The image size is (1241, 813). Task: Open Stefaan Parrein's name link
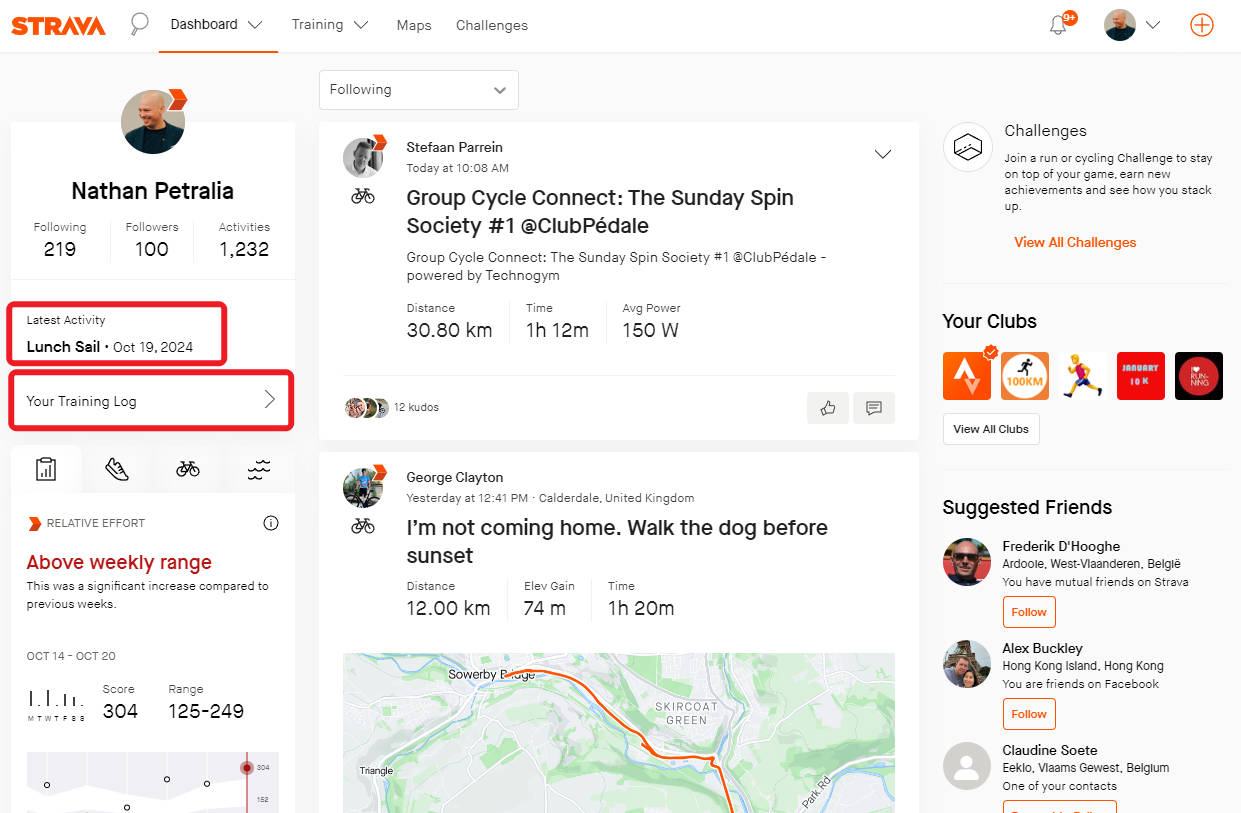[454, 147]
